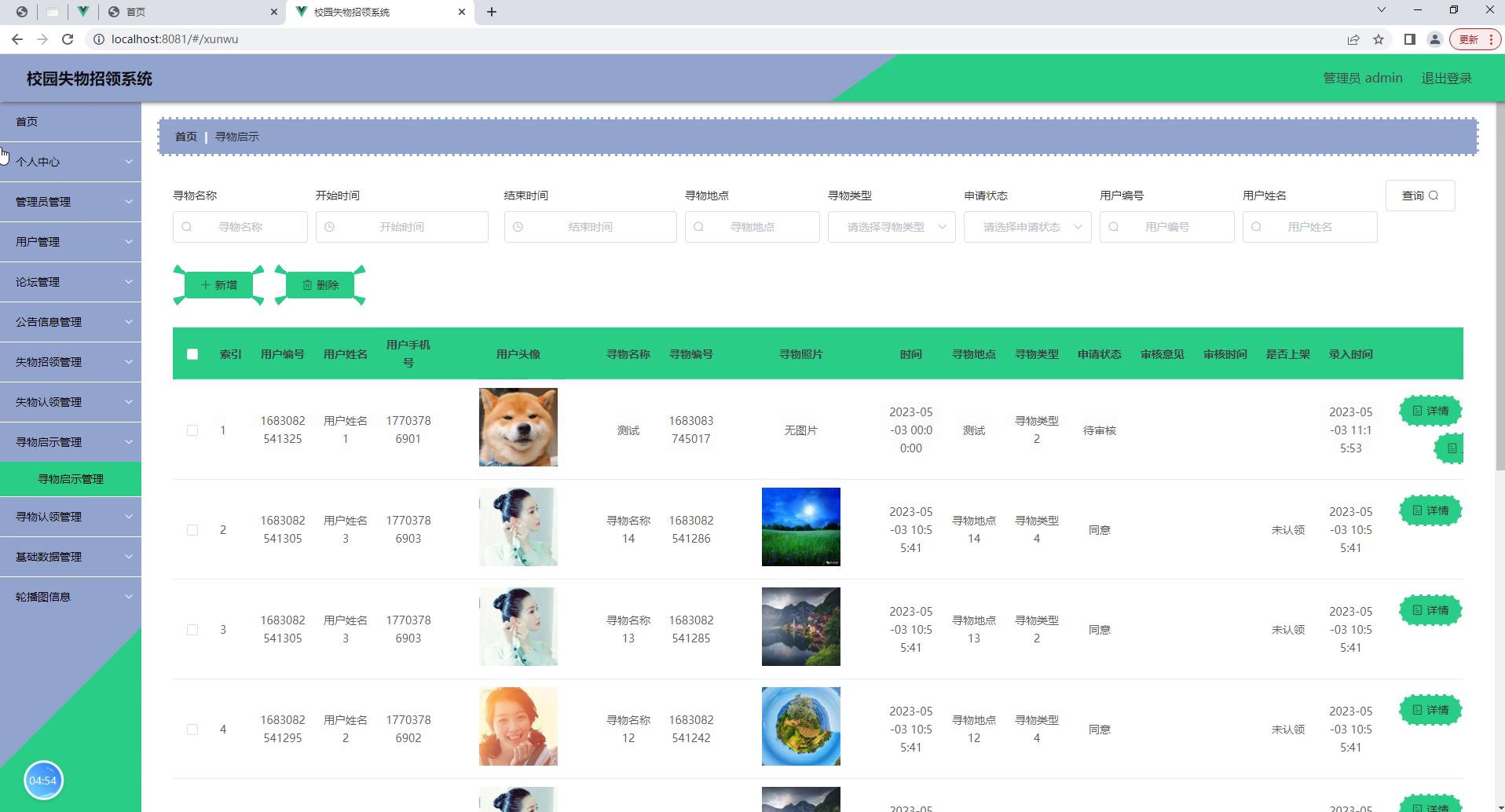Open the 请选择申请状态 dropdown
Viewport: 1505px width, 812px height.
tap(1027, 227)
